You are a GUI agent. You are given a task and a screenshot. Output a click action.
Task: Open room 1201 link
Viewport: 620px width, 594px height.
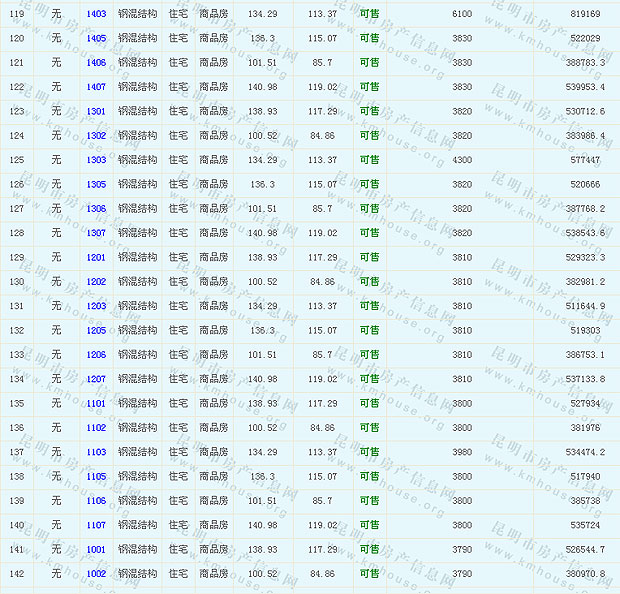[96, 257]
